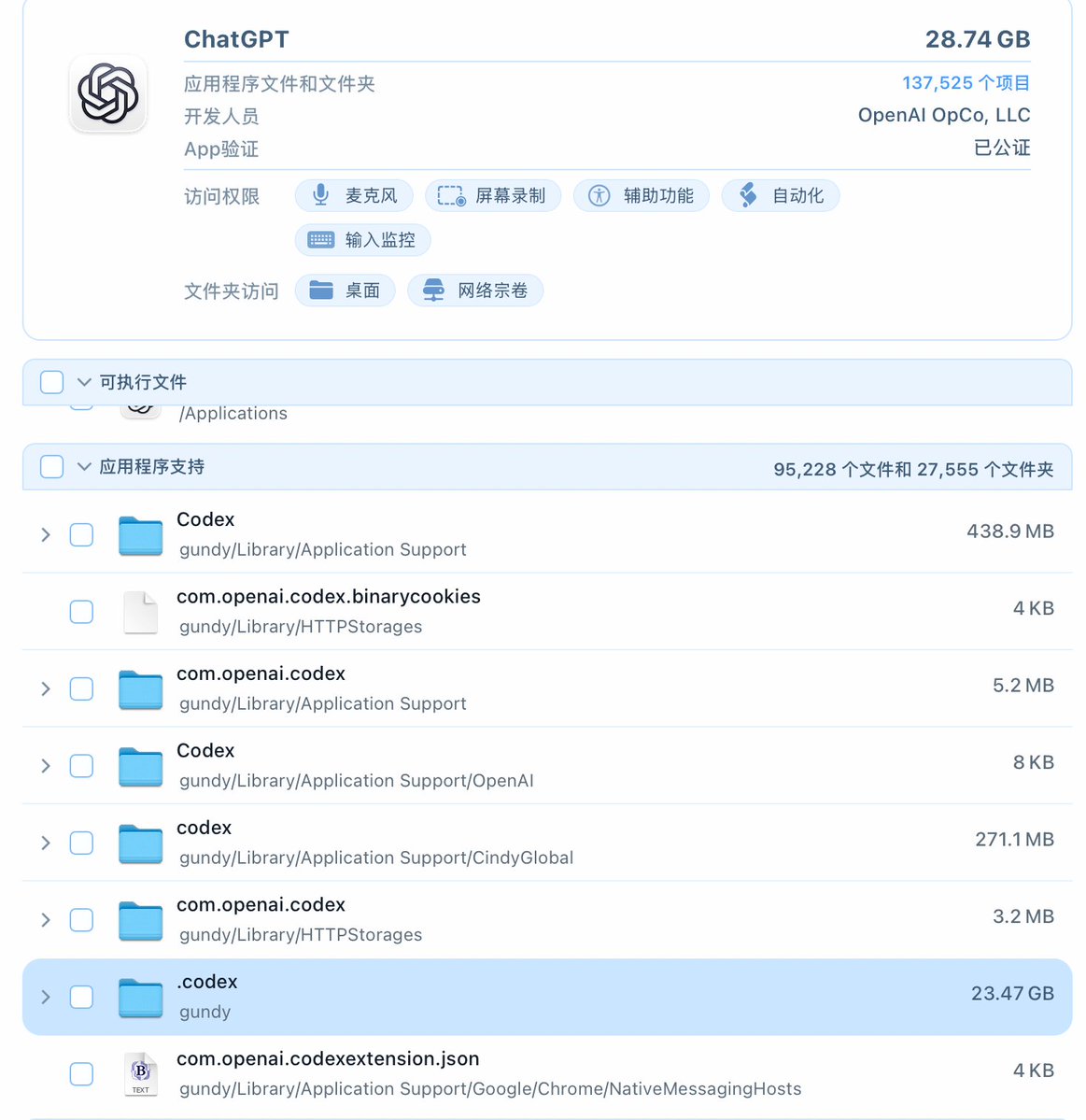Click the desktop folder icon in 桌面
The image size is (1086, 1120).
click(x=321, y=290)
